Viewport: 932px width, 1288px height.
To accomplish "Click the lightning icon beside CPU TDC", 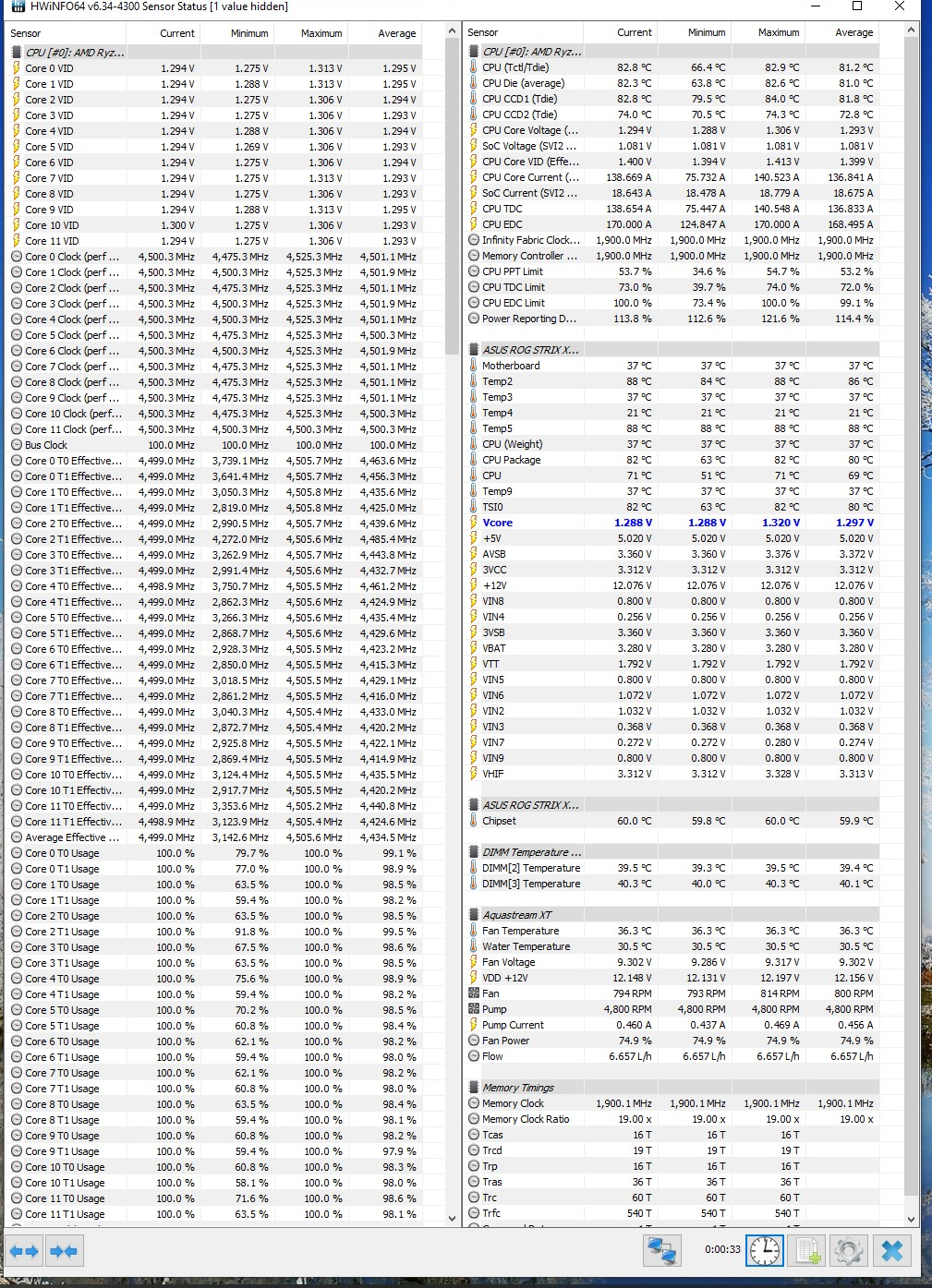I will [x=474, y=209].
